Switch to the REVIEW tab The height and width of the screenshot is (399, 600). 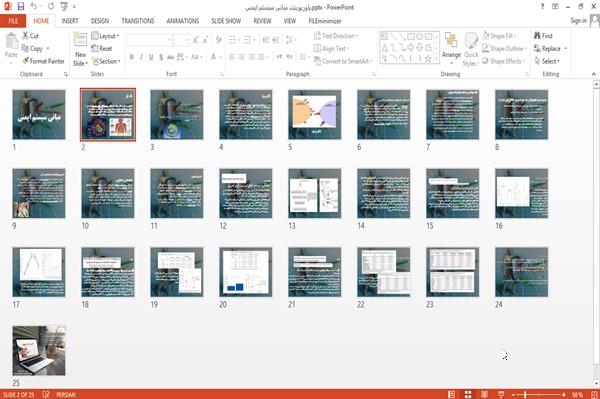pyautogui.click(x=262, y=21)
